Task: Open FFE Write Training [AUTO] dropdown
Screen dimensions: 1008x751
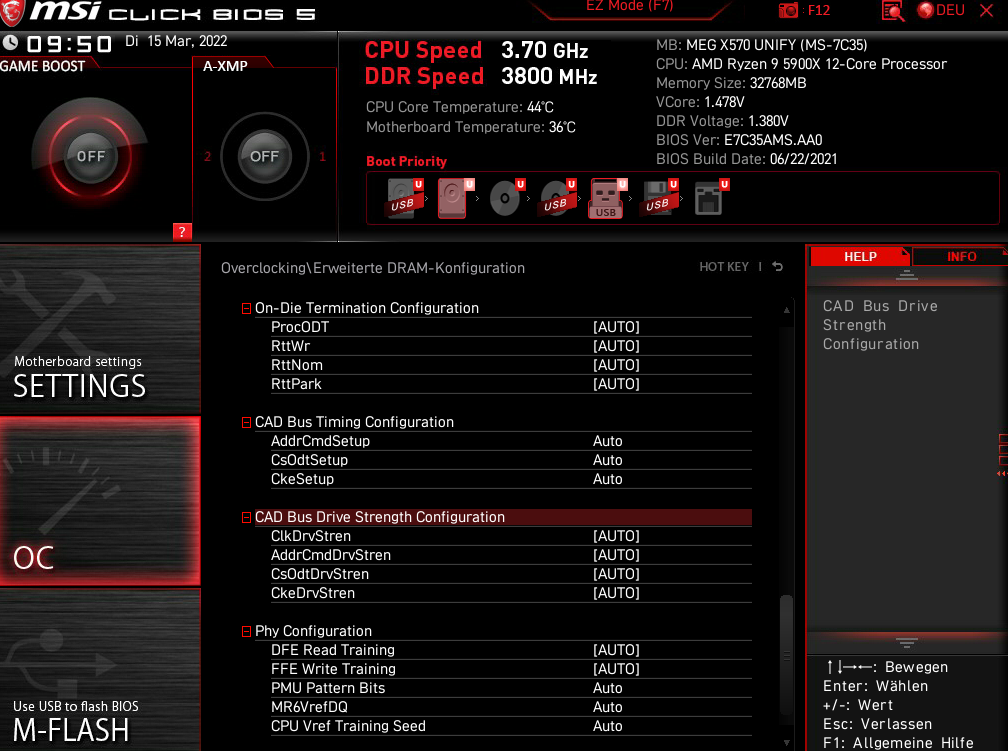Action: tap(616, 669)
